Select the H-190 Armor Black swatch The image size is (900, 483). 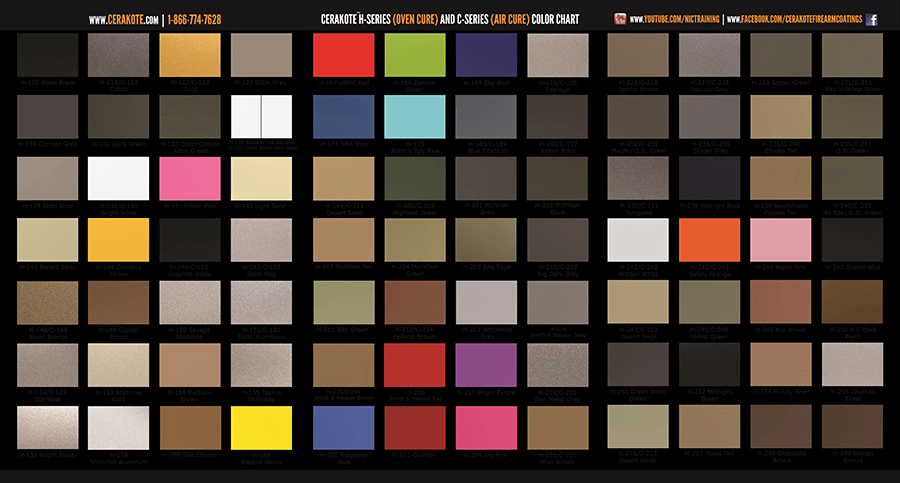(558, 117)
